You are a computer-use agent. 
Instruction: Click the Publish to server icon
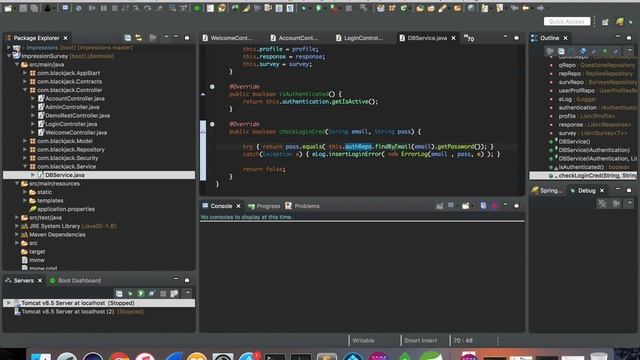[x=174, y=293]
